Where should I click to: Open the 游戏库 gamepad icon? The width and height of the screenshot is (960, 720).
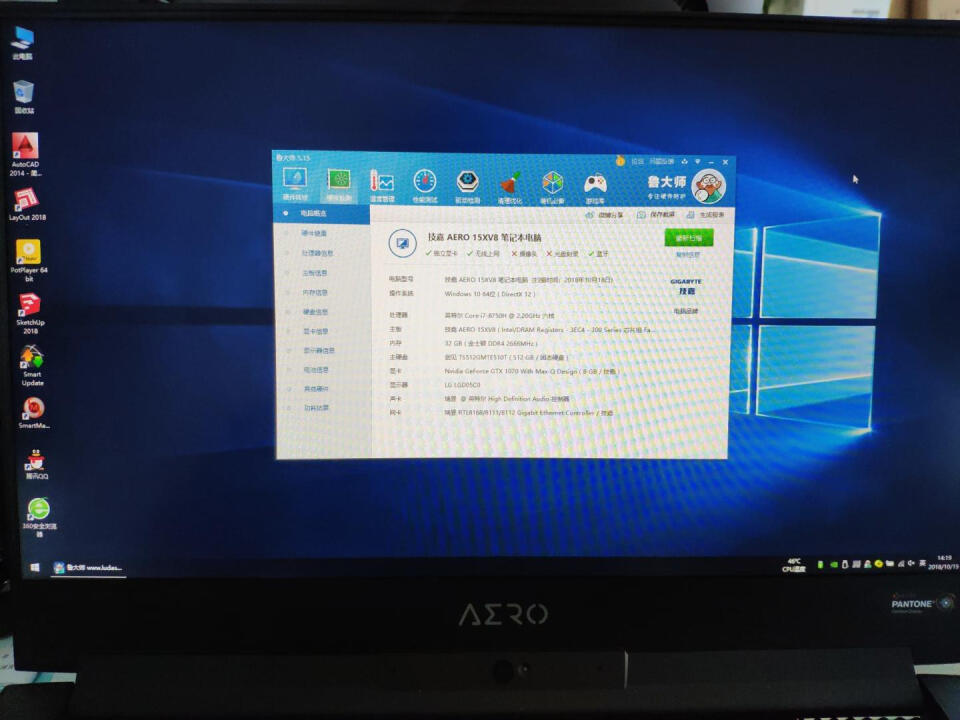[595, 187]
